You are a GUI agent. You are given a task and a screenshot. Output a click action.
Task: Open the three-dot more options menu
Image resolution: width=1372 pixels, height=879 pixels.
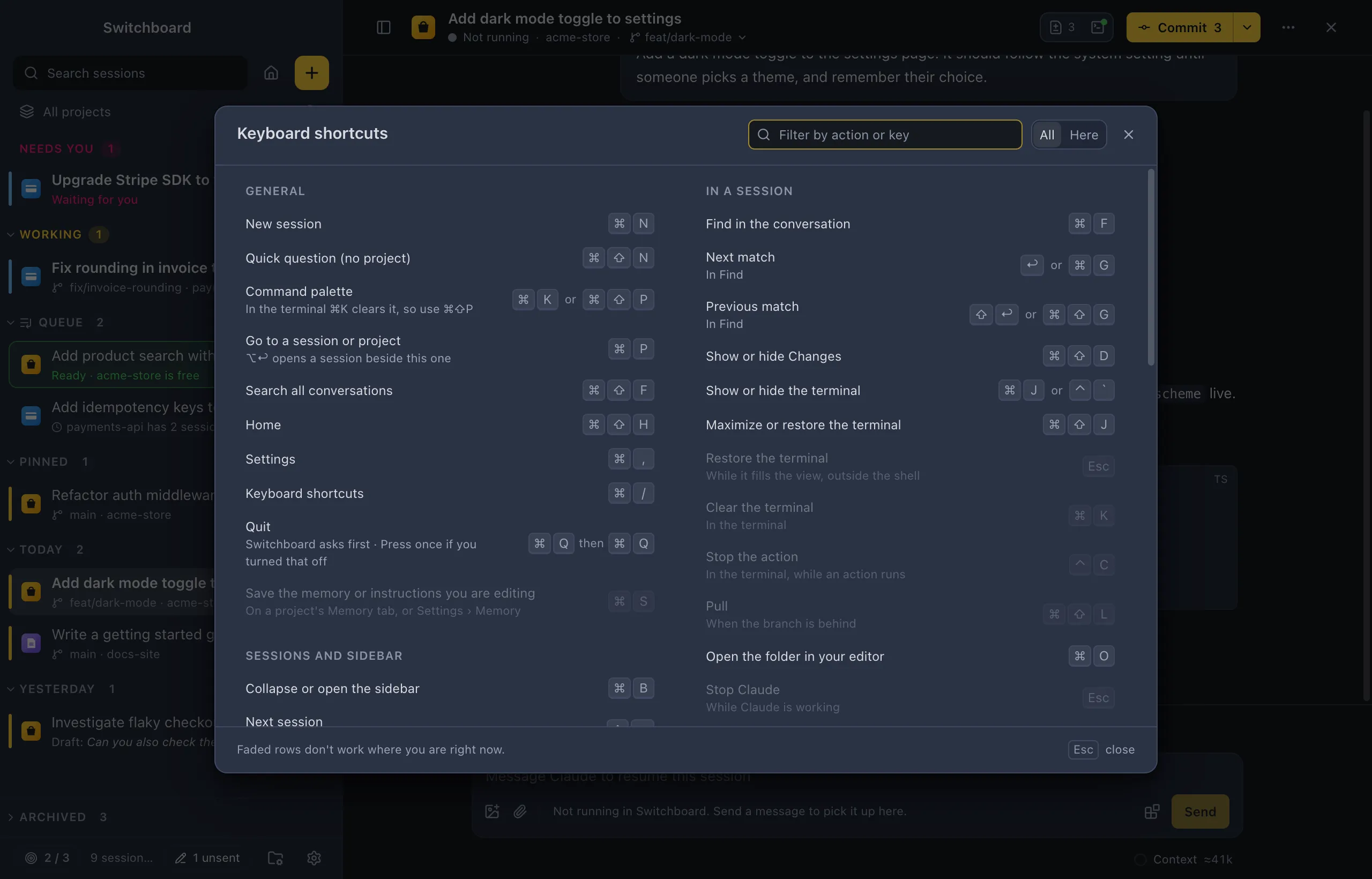[x=1288, y=27]
